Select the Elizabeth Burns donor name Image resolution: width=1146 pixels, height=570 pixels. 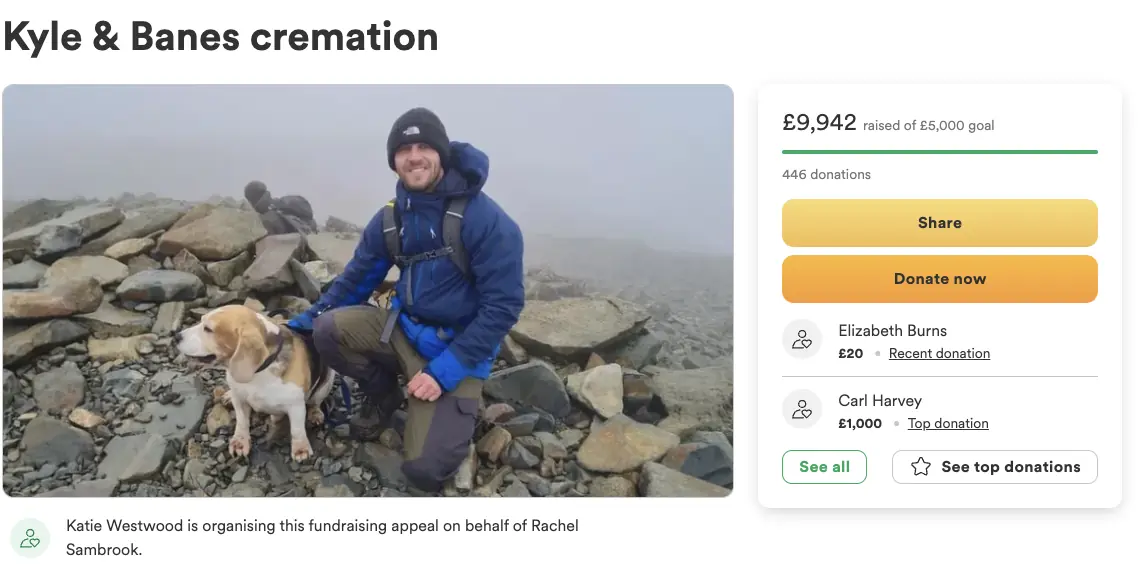pyautogui.click(x=892, y=331)
